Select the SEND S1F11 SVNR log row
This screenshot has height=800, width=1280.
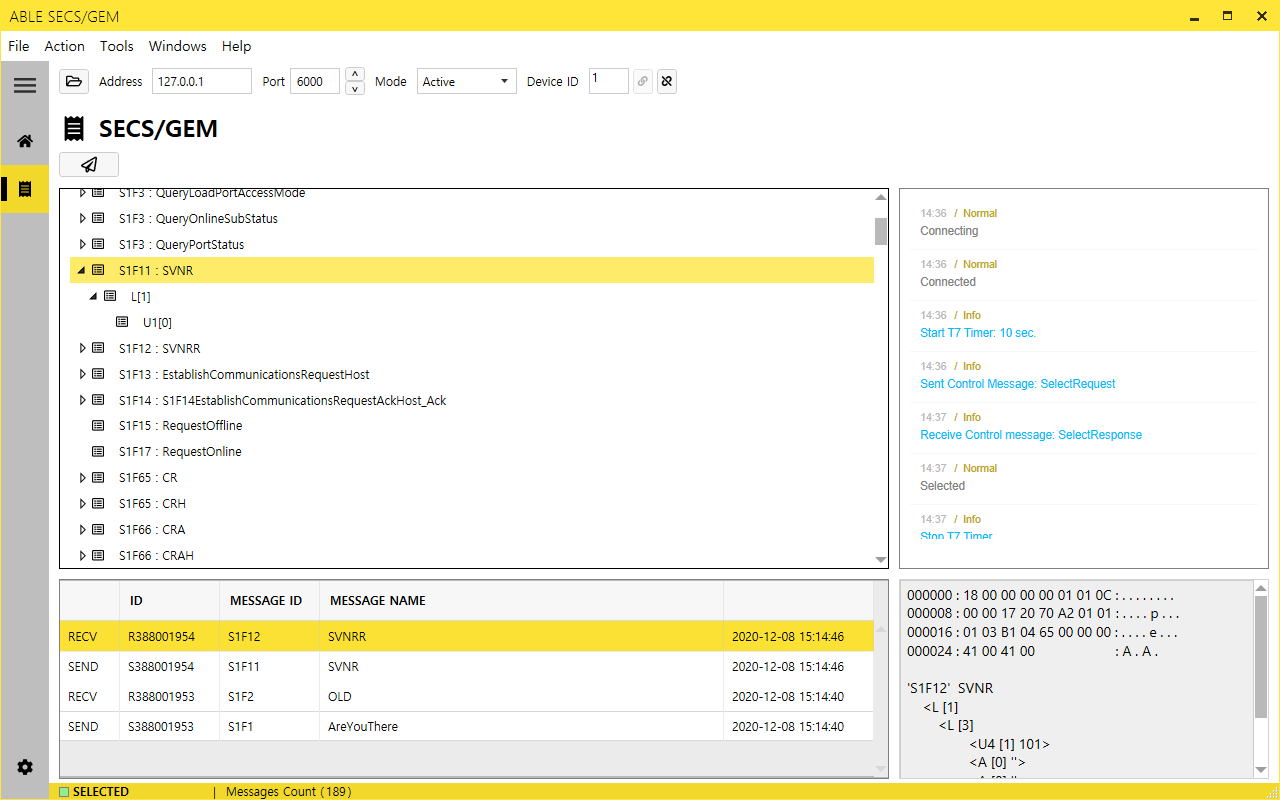pos(466,666)
